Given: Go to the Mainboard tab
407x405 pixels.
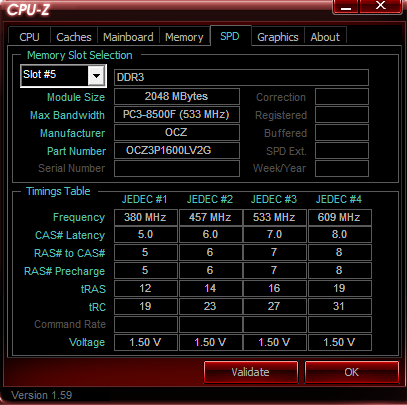Looking at the screenshot, I should click(x=128, y=37).
